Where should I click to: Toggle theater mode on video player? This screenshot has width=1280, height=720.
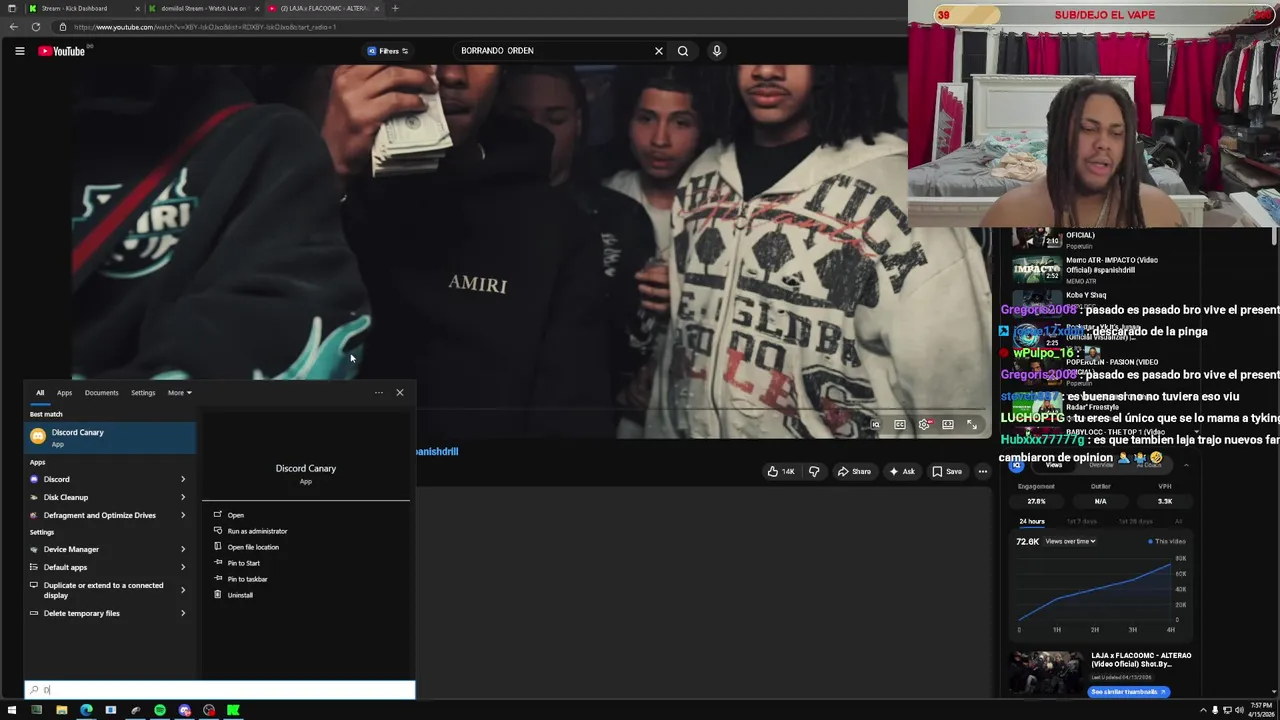948,425
